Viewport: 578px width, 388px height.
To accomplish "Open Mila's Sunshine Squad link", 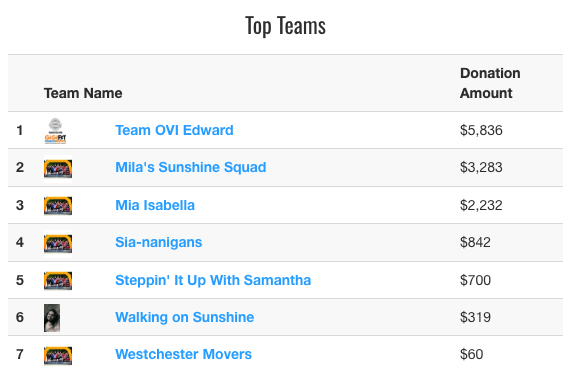I will [x=191, y=167].
